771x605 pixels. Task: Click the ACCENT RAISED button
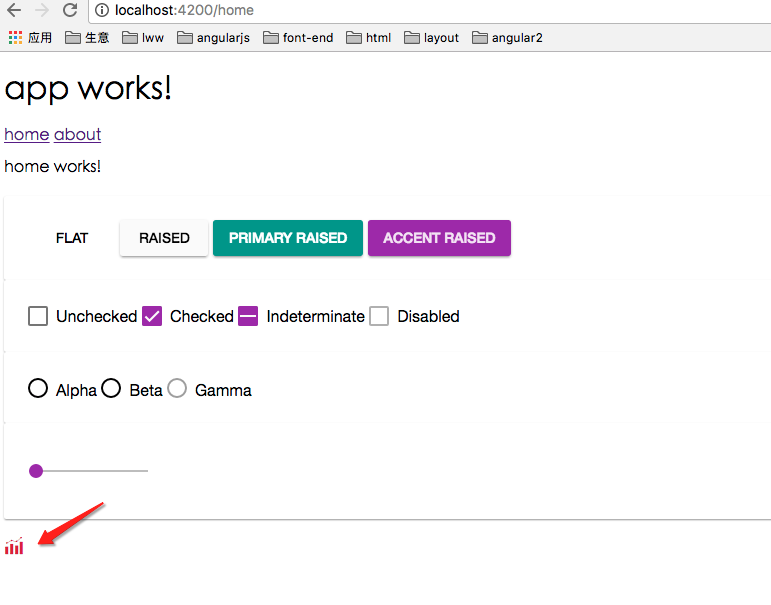click(439, 238)
